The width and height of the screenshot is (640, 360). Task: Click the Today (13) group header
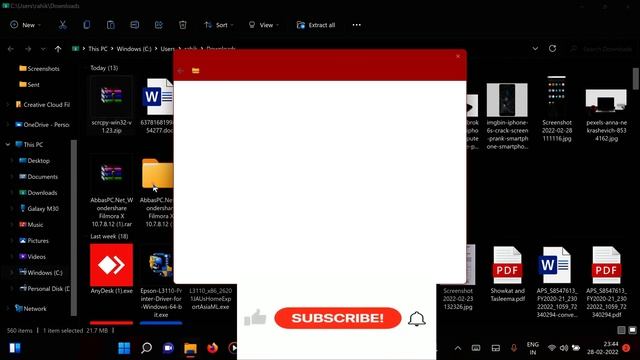coord(104,68)
